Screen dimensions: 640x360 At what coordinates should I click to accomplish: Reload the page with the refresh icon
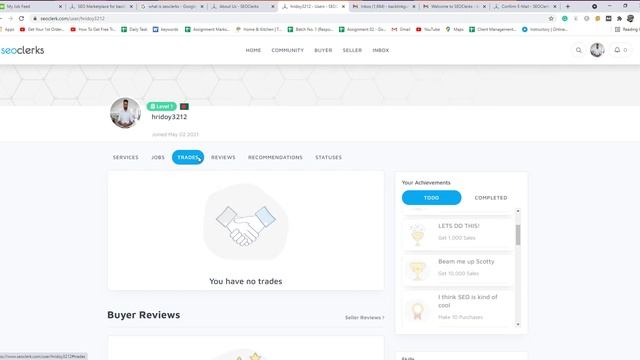[x=21, y=18]
